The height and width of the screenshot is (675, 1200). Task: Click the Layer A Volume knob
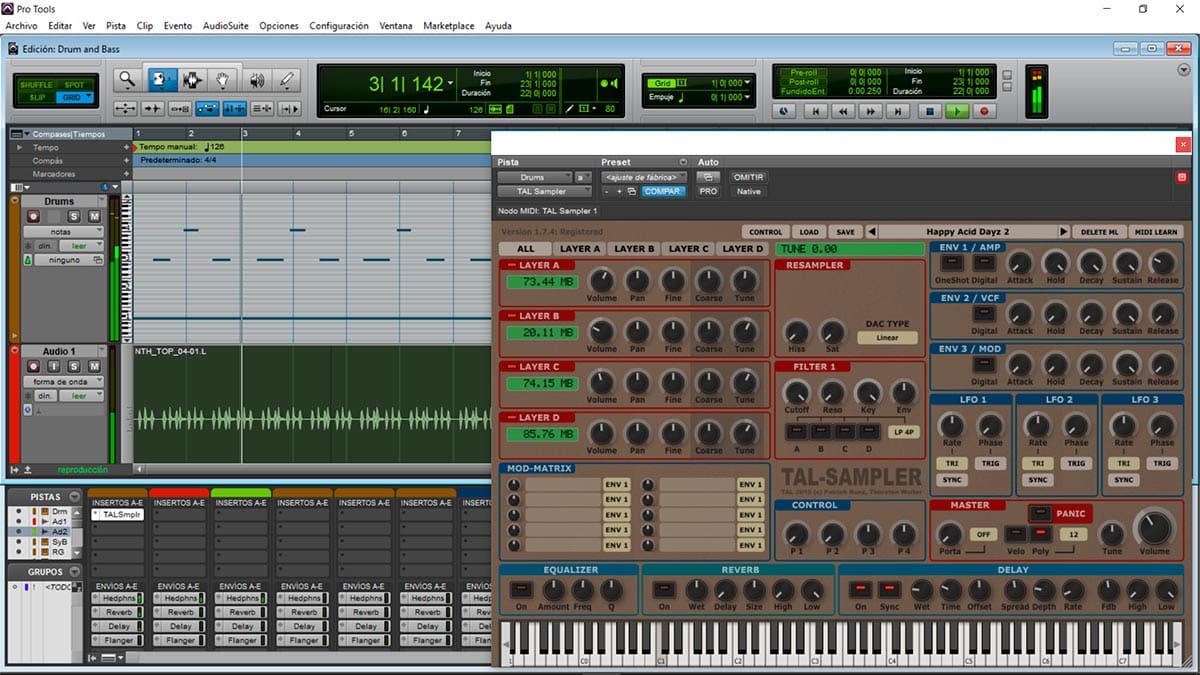602,281
